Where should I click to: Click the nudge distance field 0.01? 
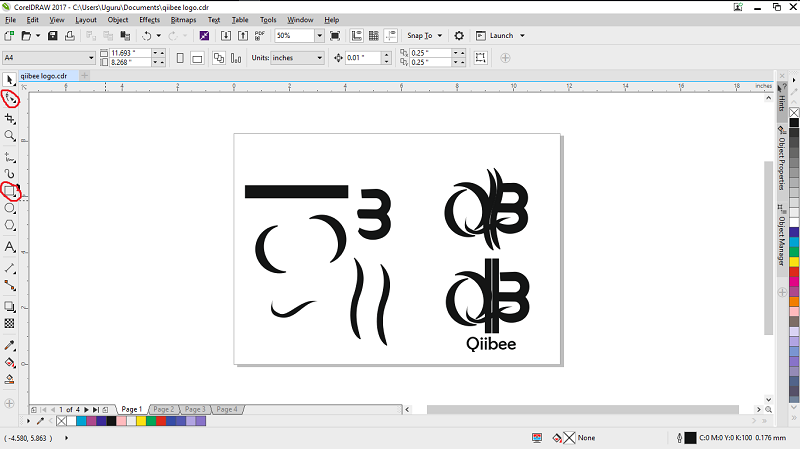pyautogui.click(x=363, y=58)
